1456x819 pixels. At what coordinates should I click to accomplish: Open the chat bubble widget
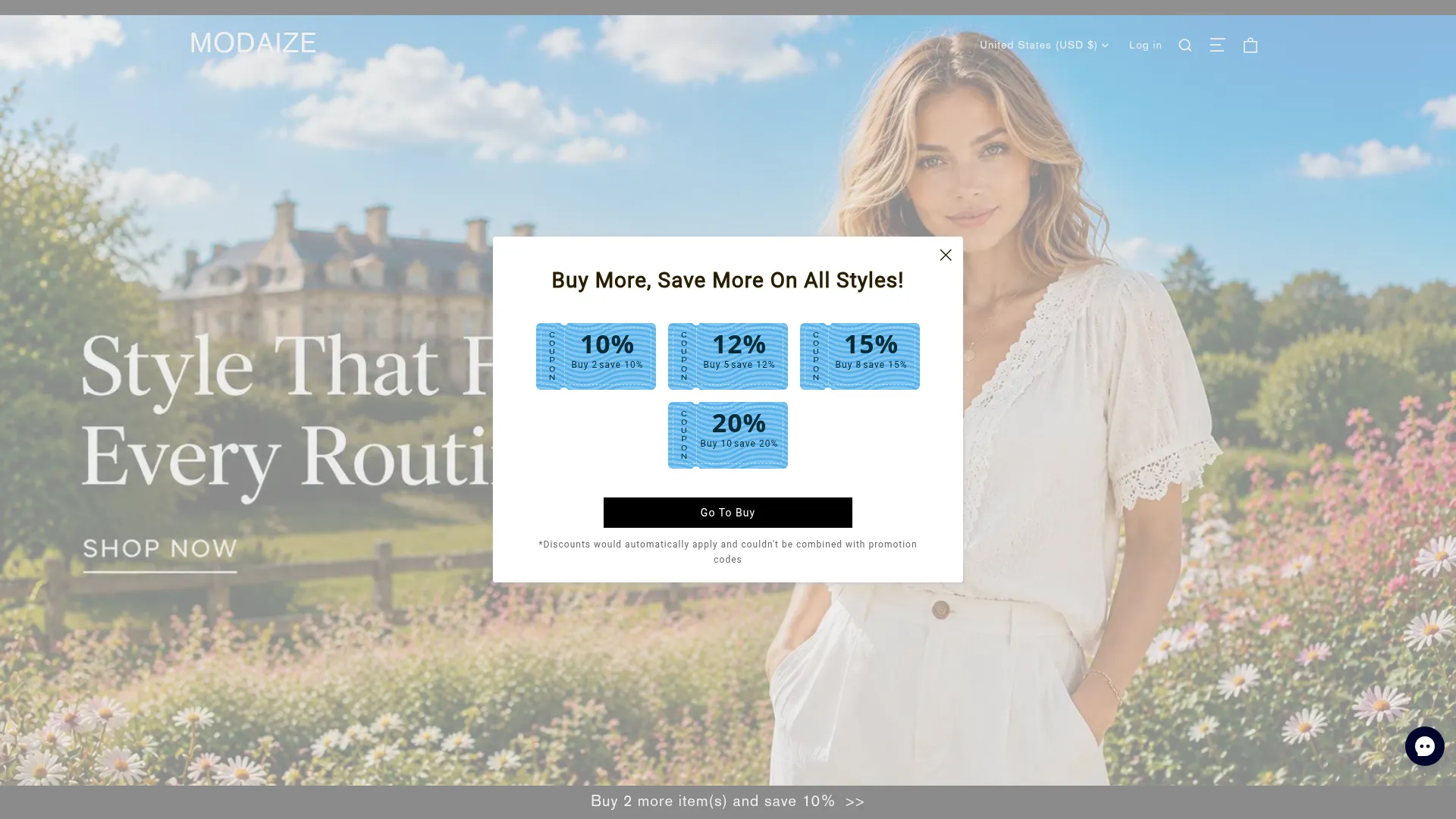[x=1424, y=746]
